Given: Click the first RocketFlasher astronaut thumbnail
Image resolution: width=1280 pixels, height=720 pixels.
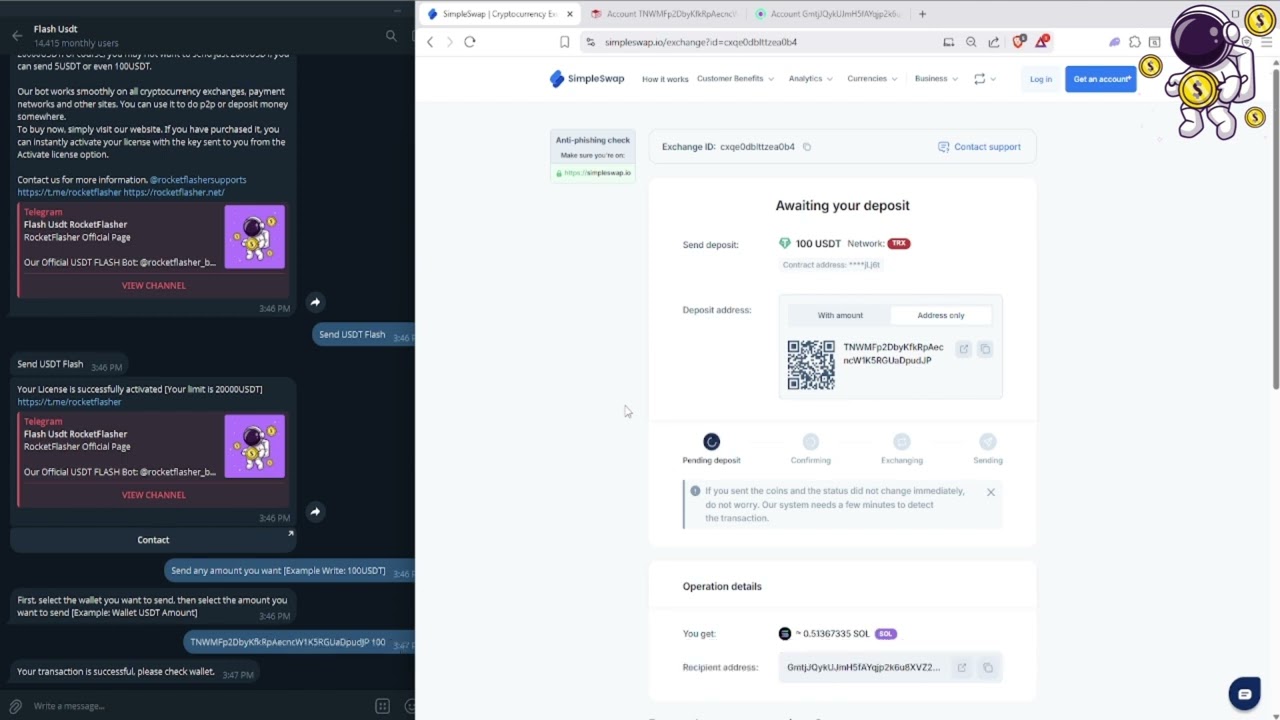Looking at the screenshot, I should coord(254,237).
